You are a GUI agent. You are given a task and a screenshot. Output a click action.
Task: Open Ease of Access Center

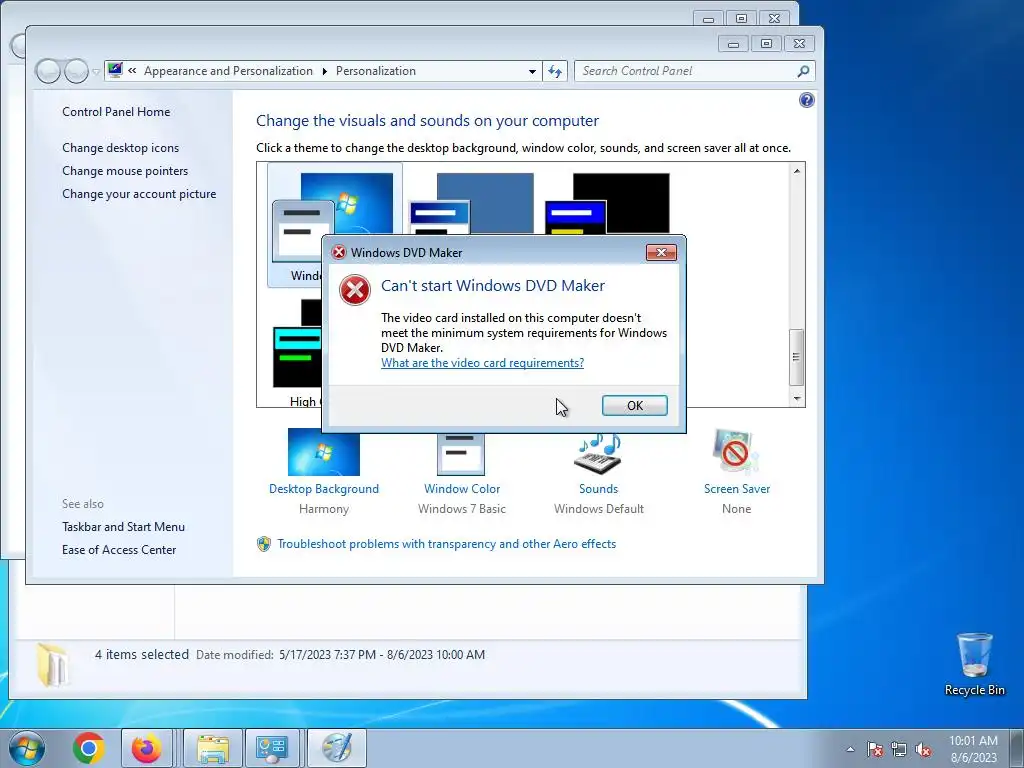[119, 550]
